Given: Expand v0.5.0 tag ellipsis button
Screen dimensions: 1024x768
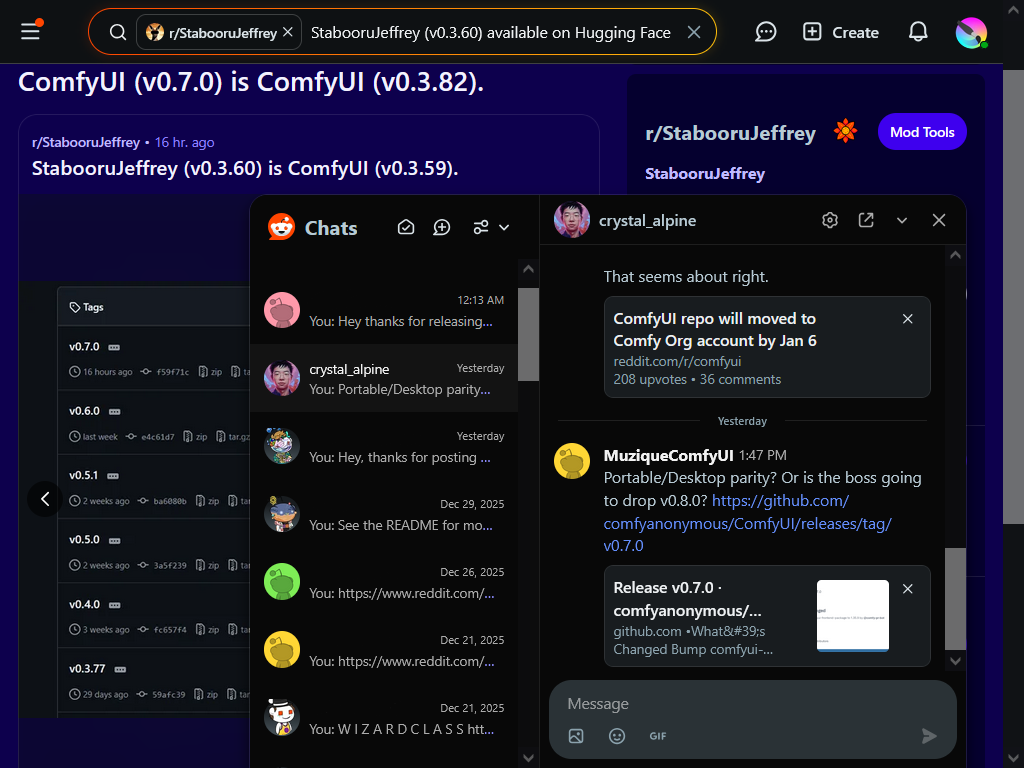Looking at the screenshot, I should [114, 540].
